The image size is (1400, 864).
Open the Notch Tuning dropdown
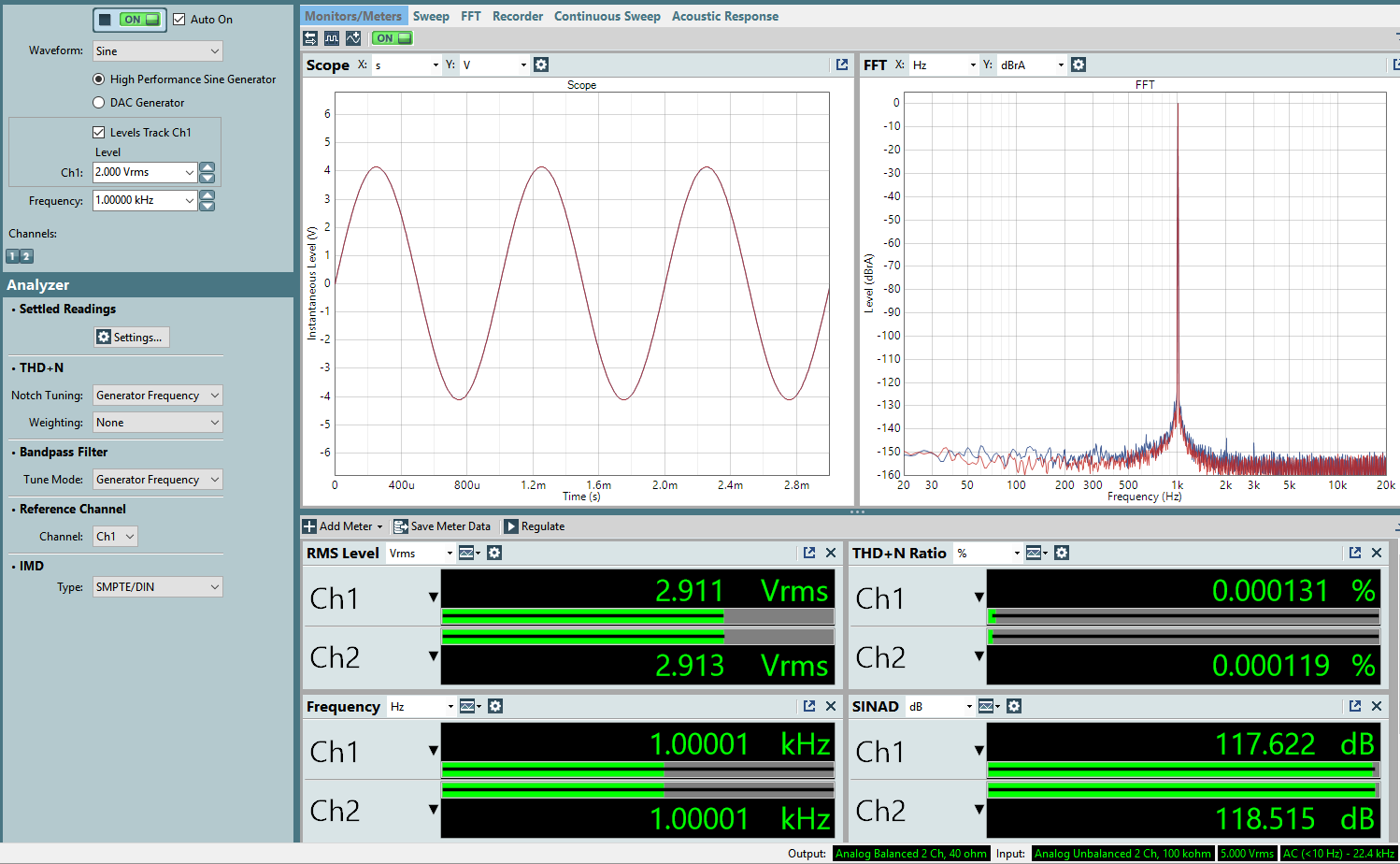(x=158, y=396)
